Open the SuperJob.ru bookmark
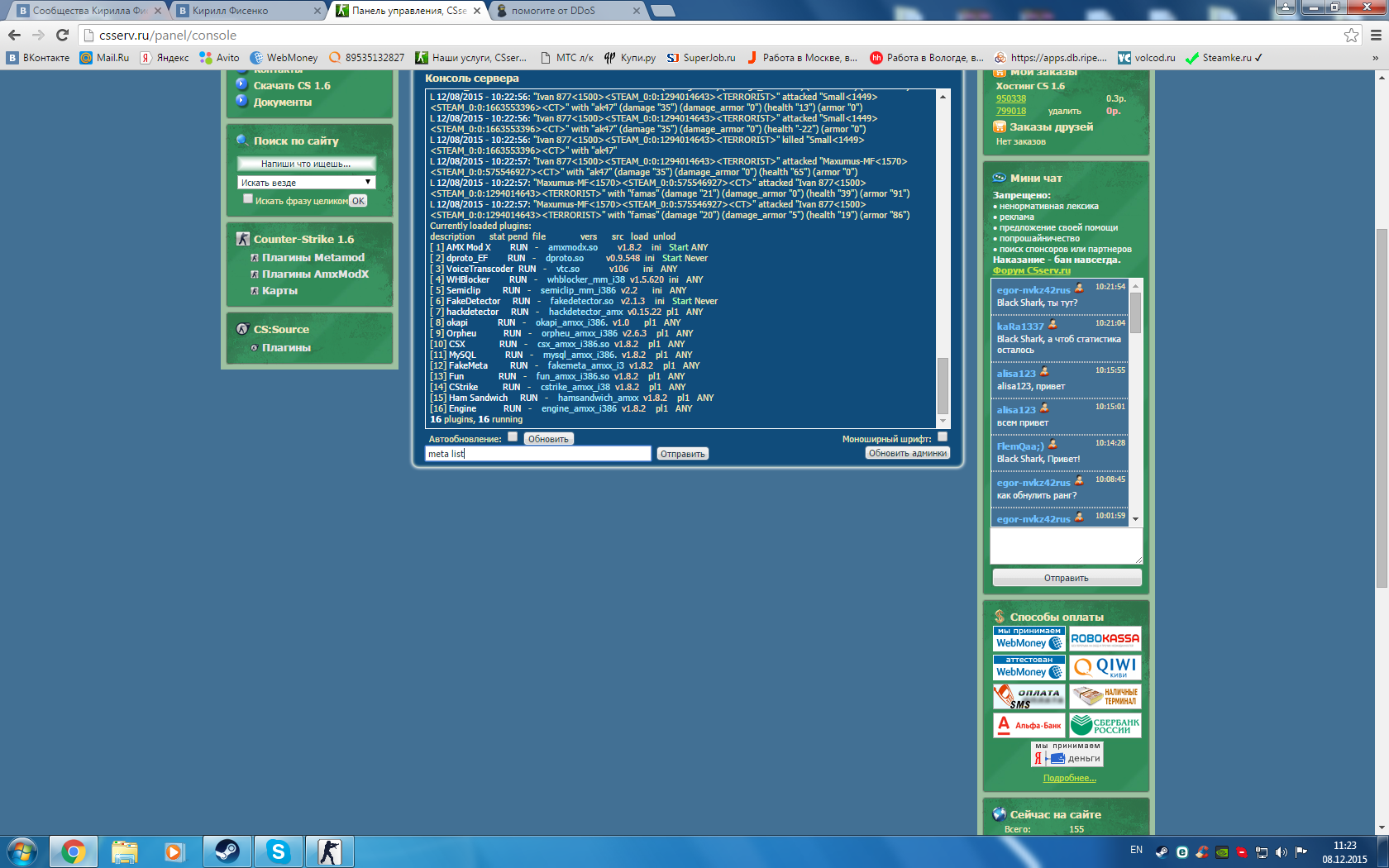The width and height of the screenshot is (1389, 868). 701,58
